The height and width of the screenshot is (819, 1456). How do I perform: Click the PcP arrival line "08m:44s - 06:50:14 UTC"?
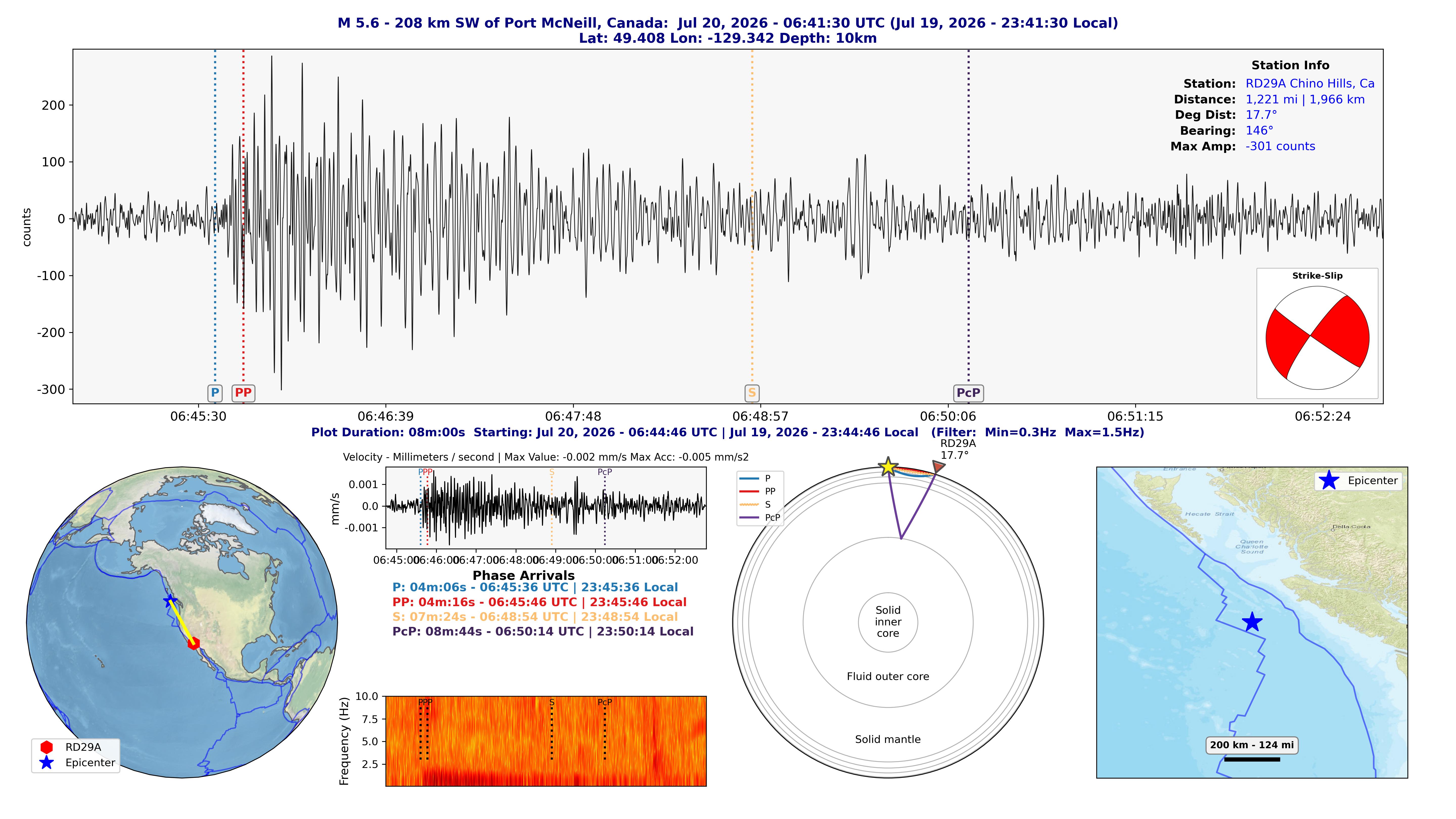(x=543, y=631)
